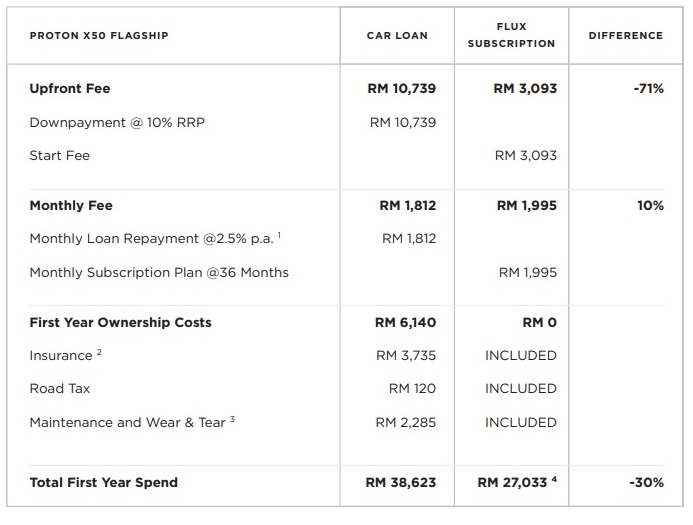This screenshot has width=693, height=525.
Task: Click the PROTON X50 FLAGSHIP column header
Action: pos(99,36)
